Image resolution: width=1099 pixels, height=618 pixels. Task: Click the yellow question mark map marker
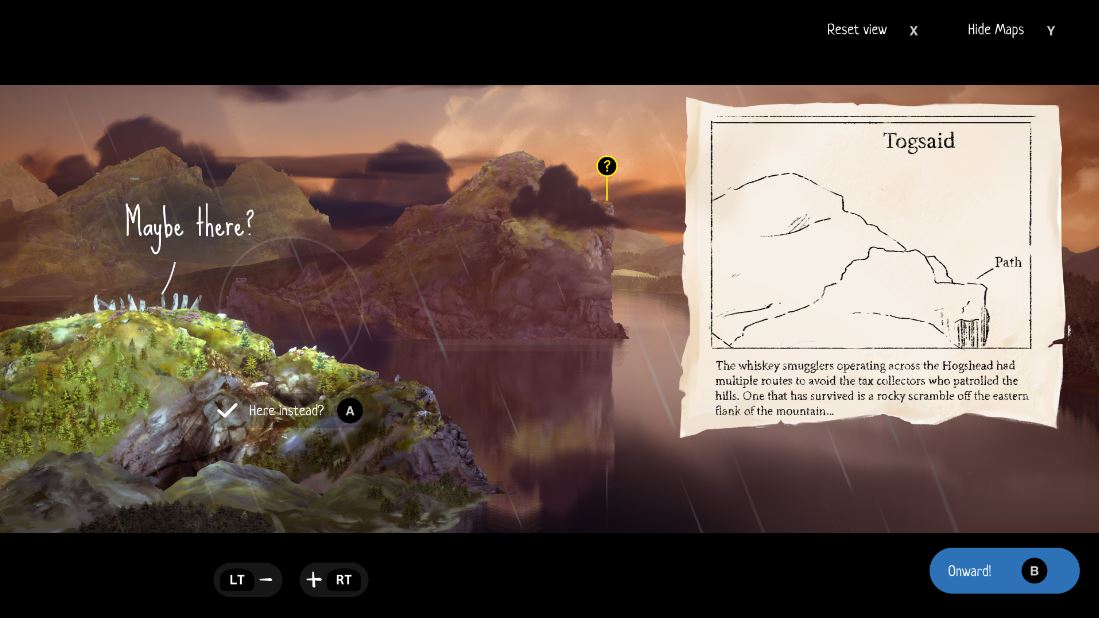(606, 166)
